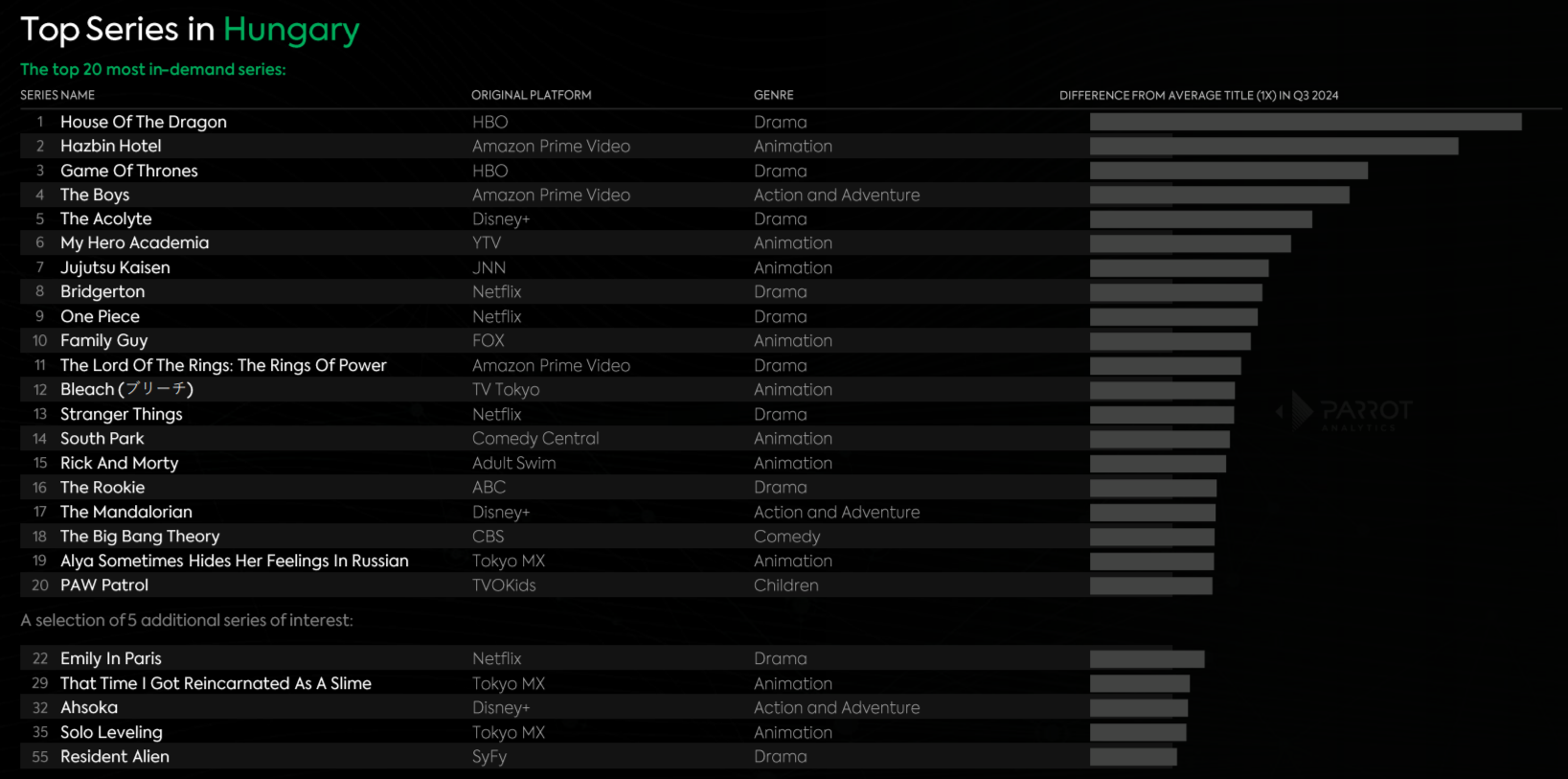Click the 'JNN' platform cell
This screenshot has width=1568, height=779.
tap(489, 267)
